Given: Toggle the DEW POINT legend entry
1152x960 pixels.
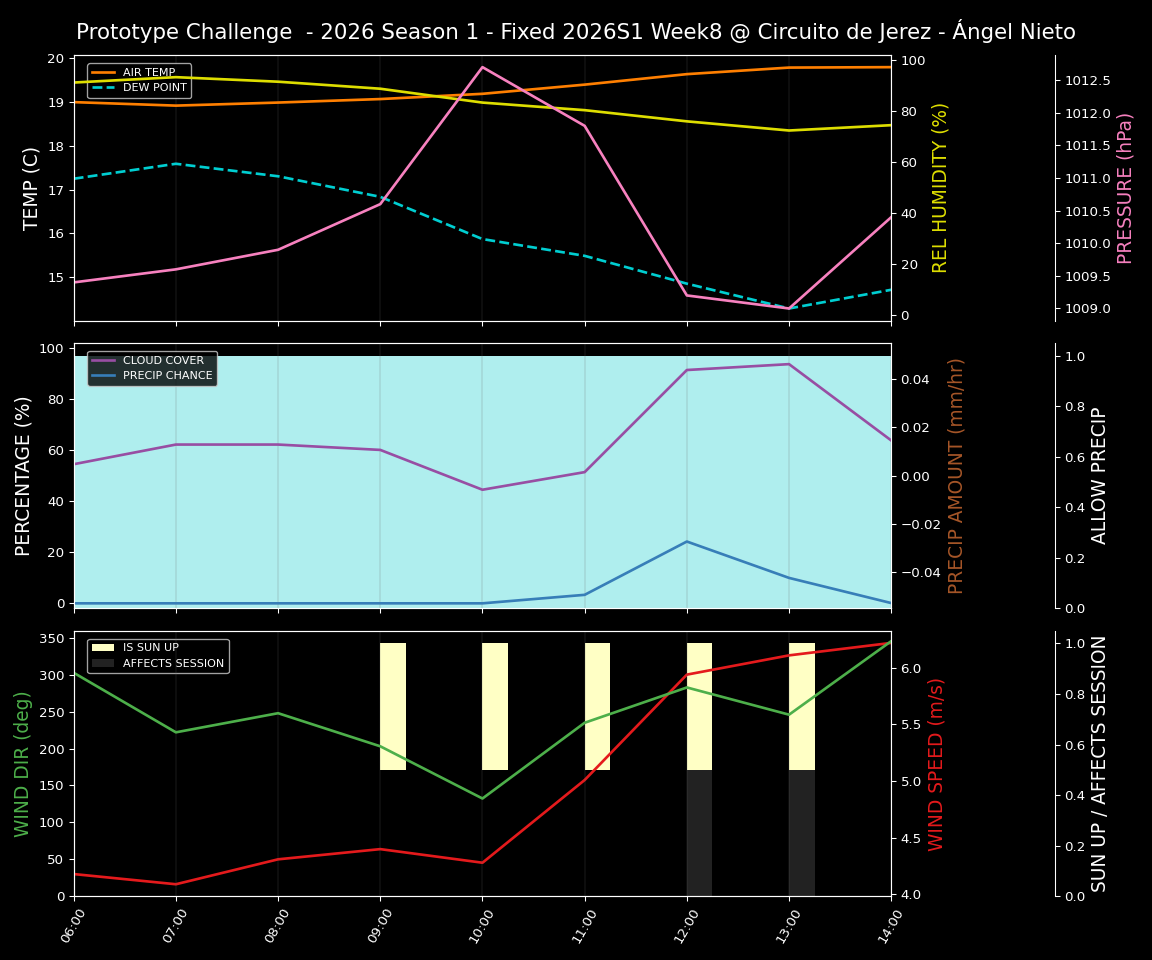Looking at the screenshot, I should pos(134,87).
